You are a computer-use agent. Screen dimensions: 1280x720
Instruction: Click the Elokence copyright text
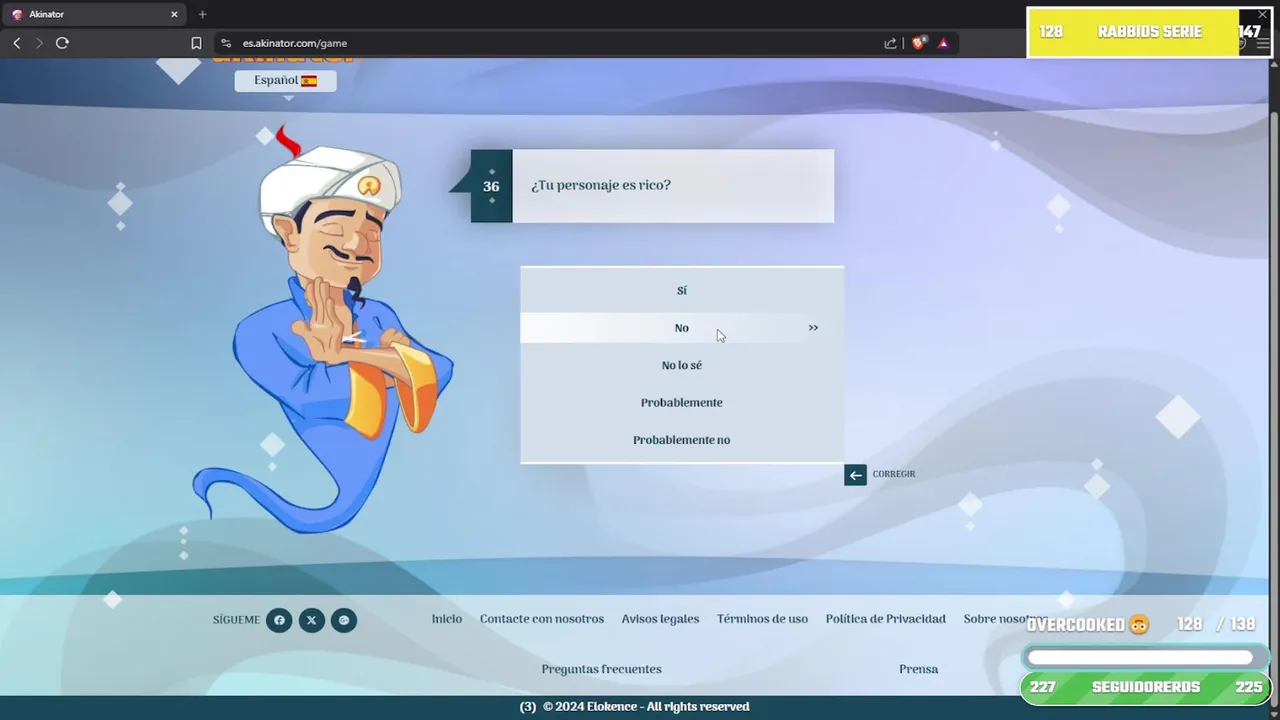tap(646, 707)
